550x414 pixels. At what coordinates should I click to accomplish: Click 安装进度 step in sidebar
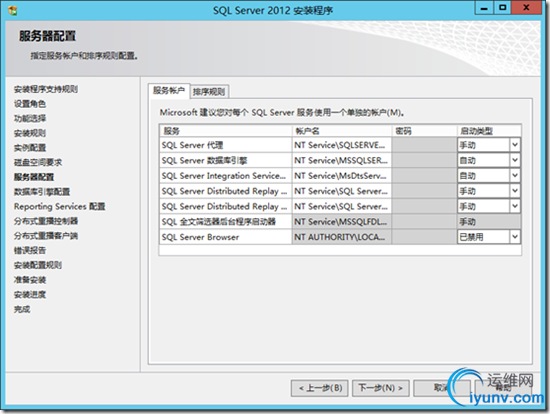point(30,295)
